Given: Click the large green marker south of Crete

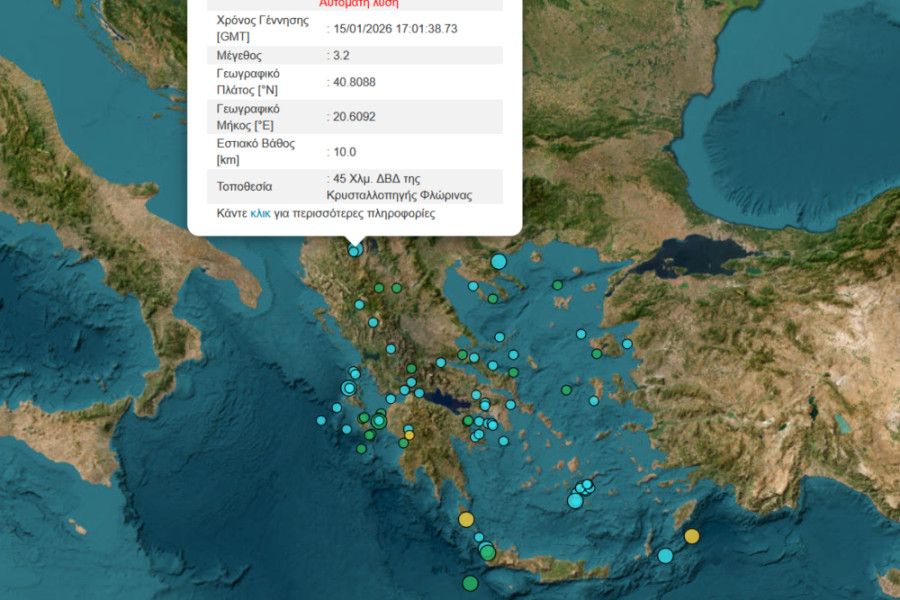Looking at the screenshot, I should pos(471,582).
